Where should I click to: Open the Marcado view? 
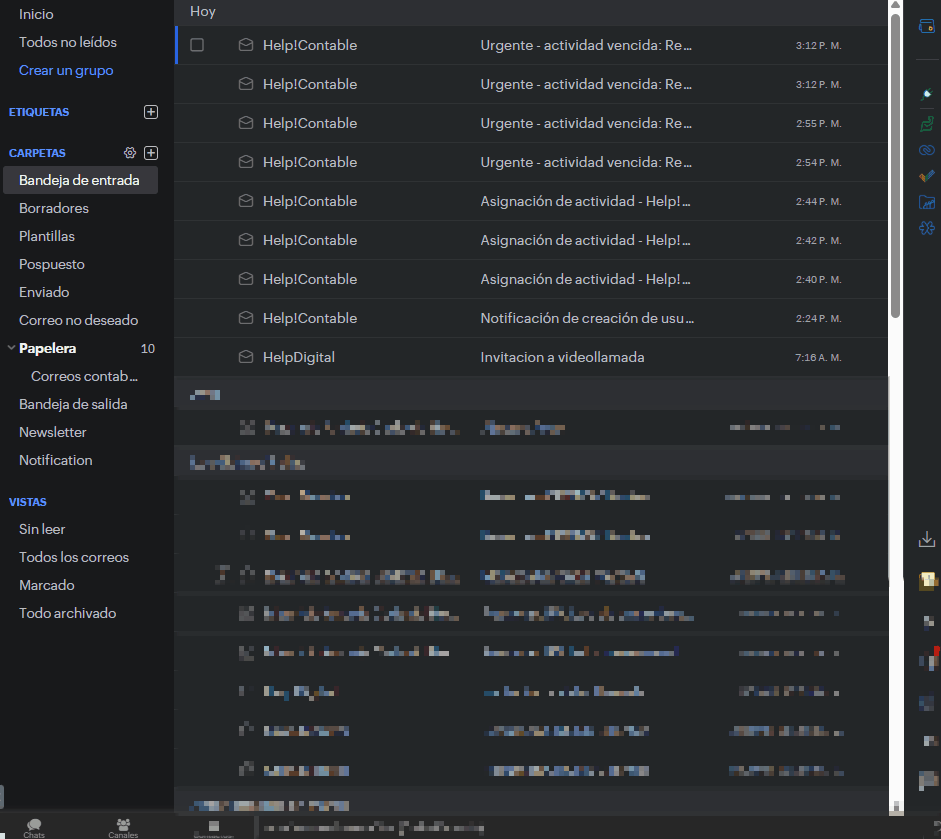coord(47,585)
